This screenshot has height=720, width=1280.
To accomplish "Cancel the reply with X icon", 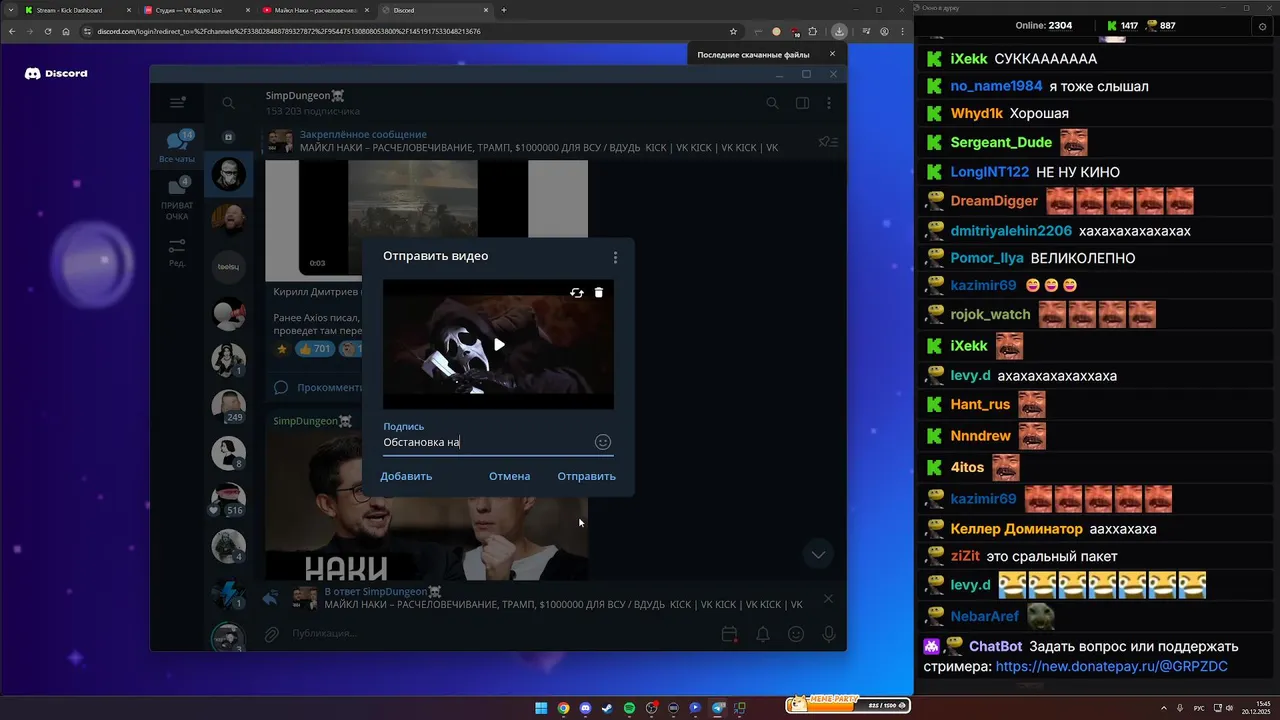I will pos(828,598).
